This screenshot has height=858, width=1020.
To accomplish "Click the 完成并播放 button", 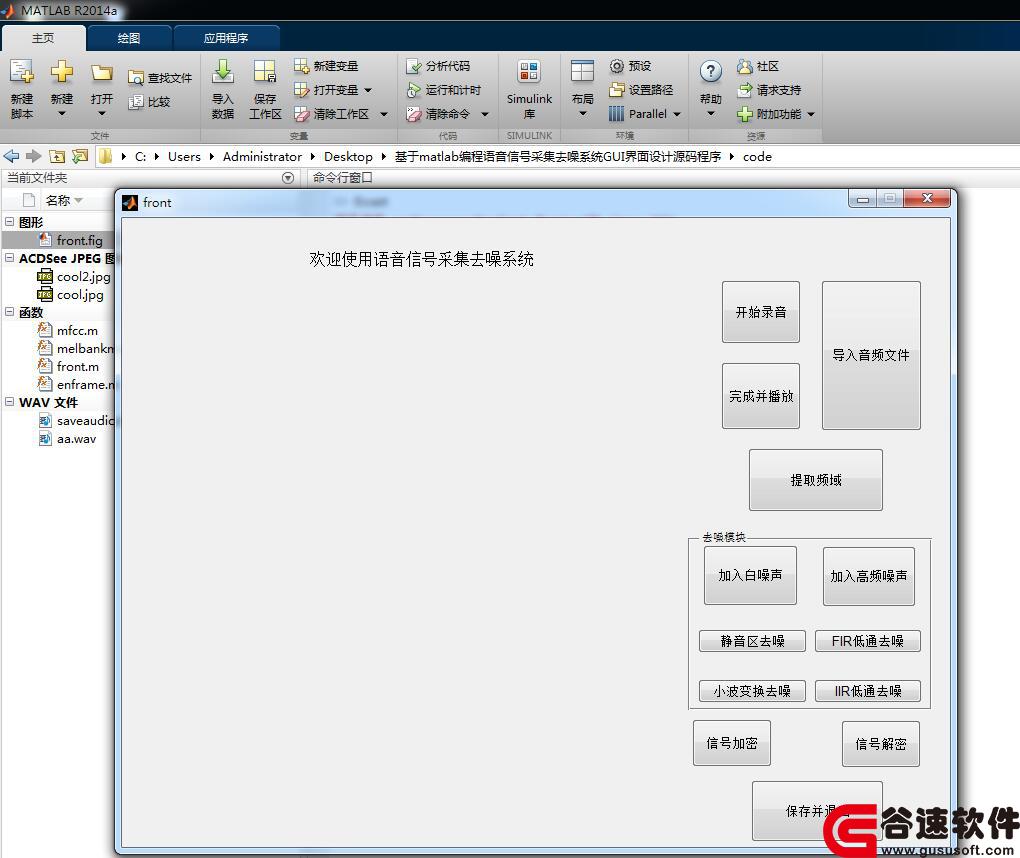I will click(760, 396).
